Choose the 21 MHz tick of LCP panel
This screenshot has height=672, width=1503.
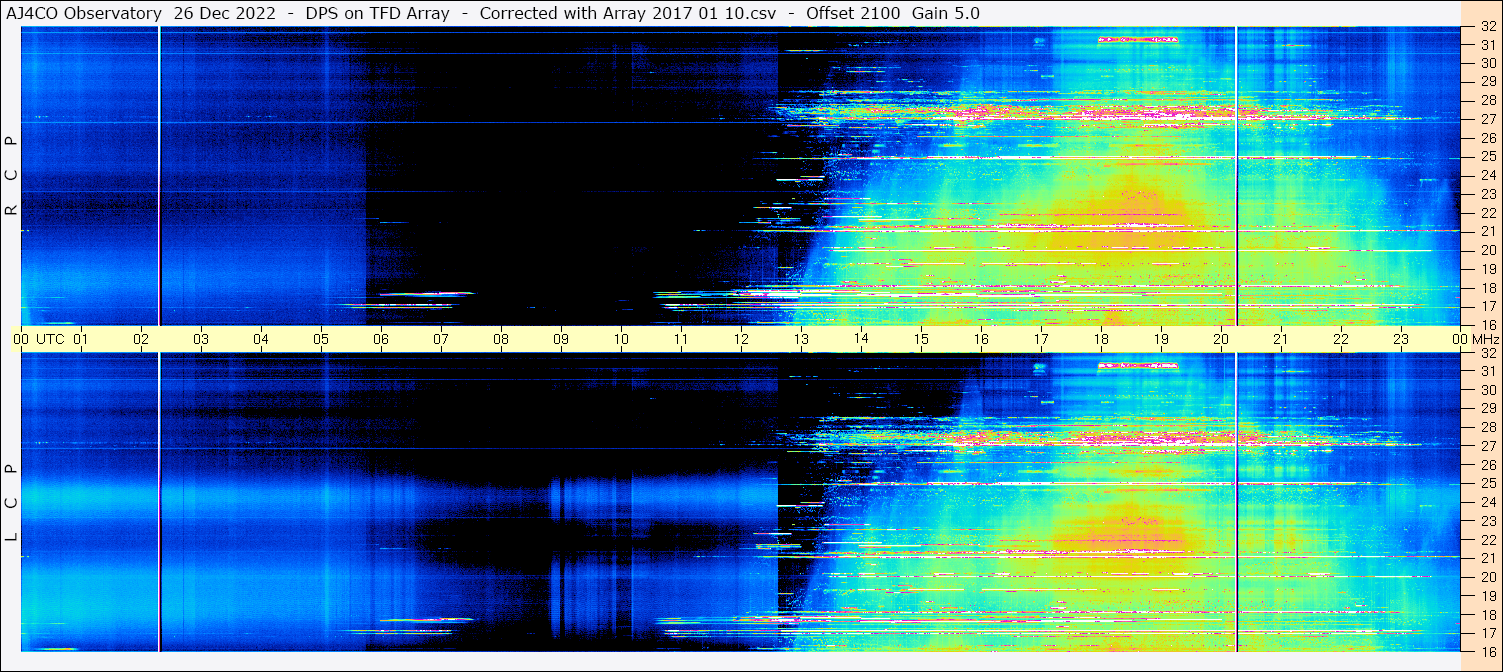tap(1487, 558)
